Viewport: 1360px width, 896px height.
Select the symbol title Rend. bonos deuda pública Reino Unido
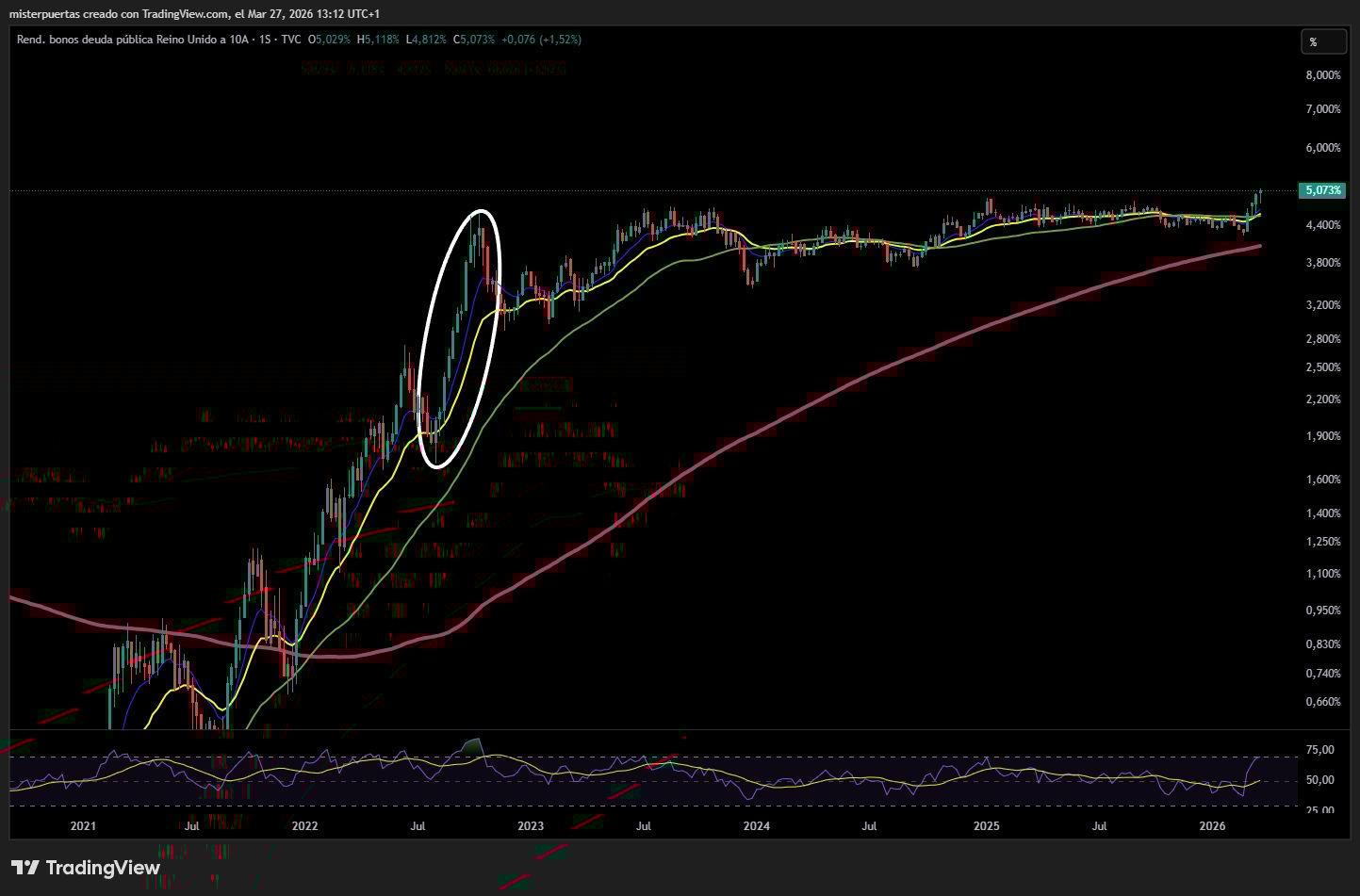click(x=131, y=40)
